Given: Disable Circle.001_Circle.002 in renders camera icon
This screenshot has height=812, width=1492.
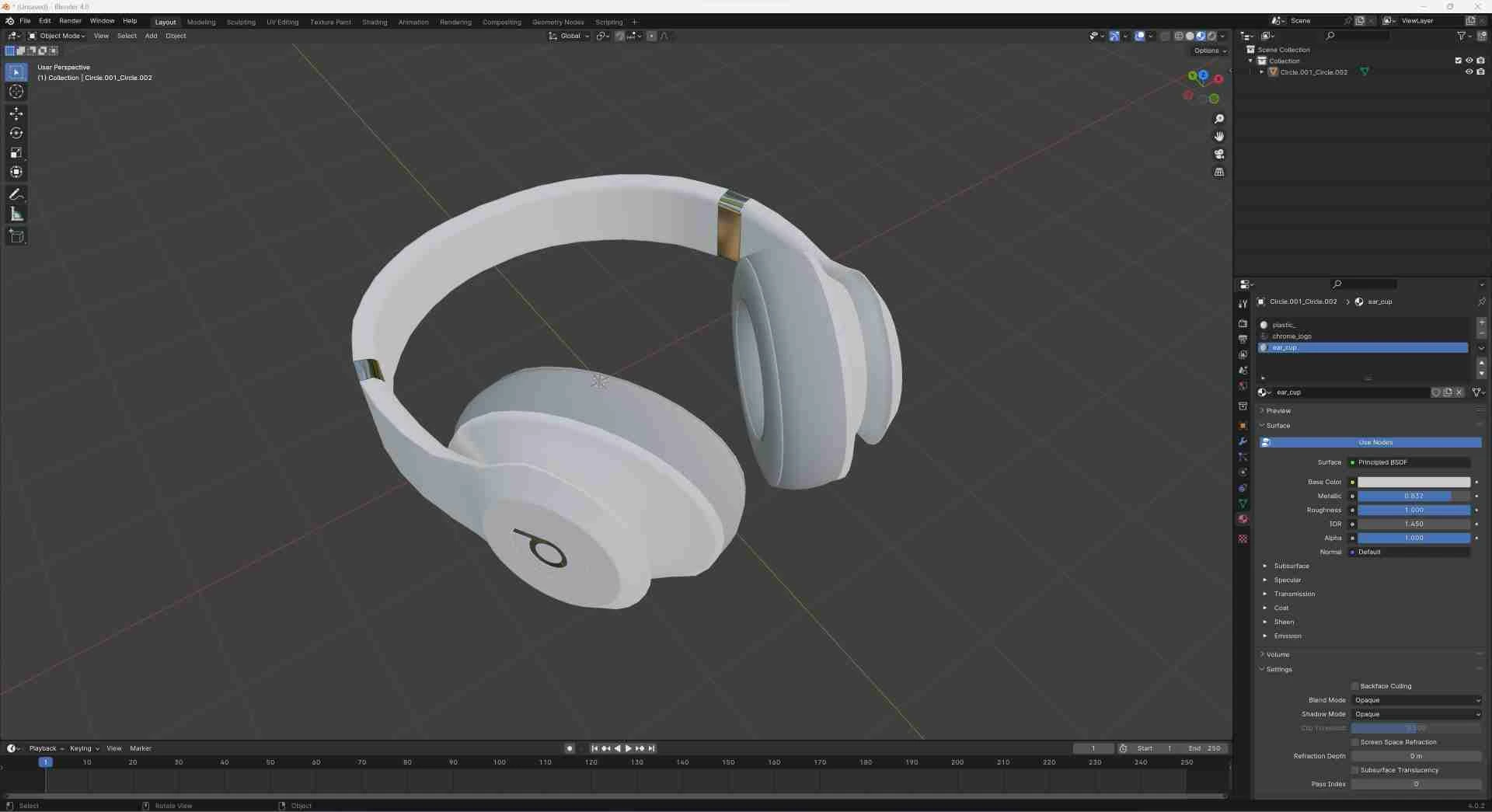Looking at the screenshot, I should pyautogui.click(x=1480, y=71).
